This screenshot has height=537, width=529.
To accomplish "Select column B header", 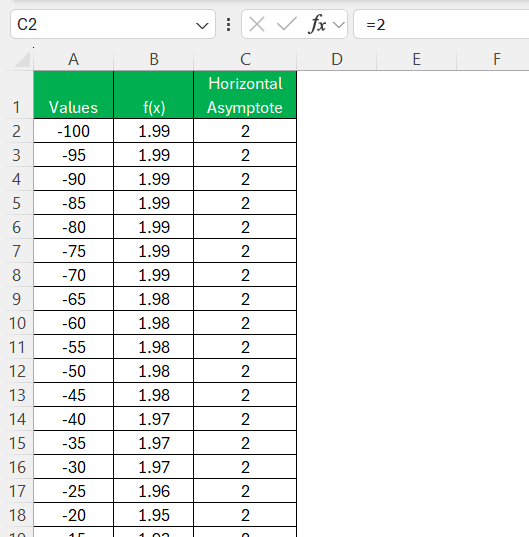I will [x=154, y=59].
